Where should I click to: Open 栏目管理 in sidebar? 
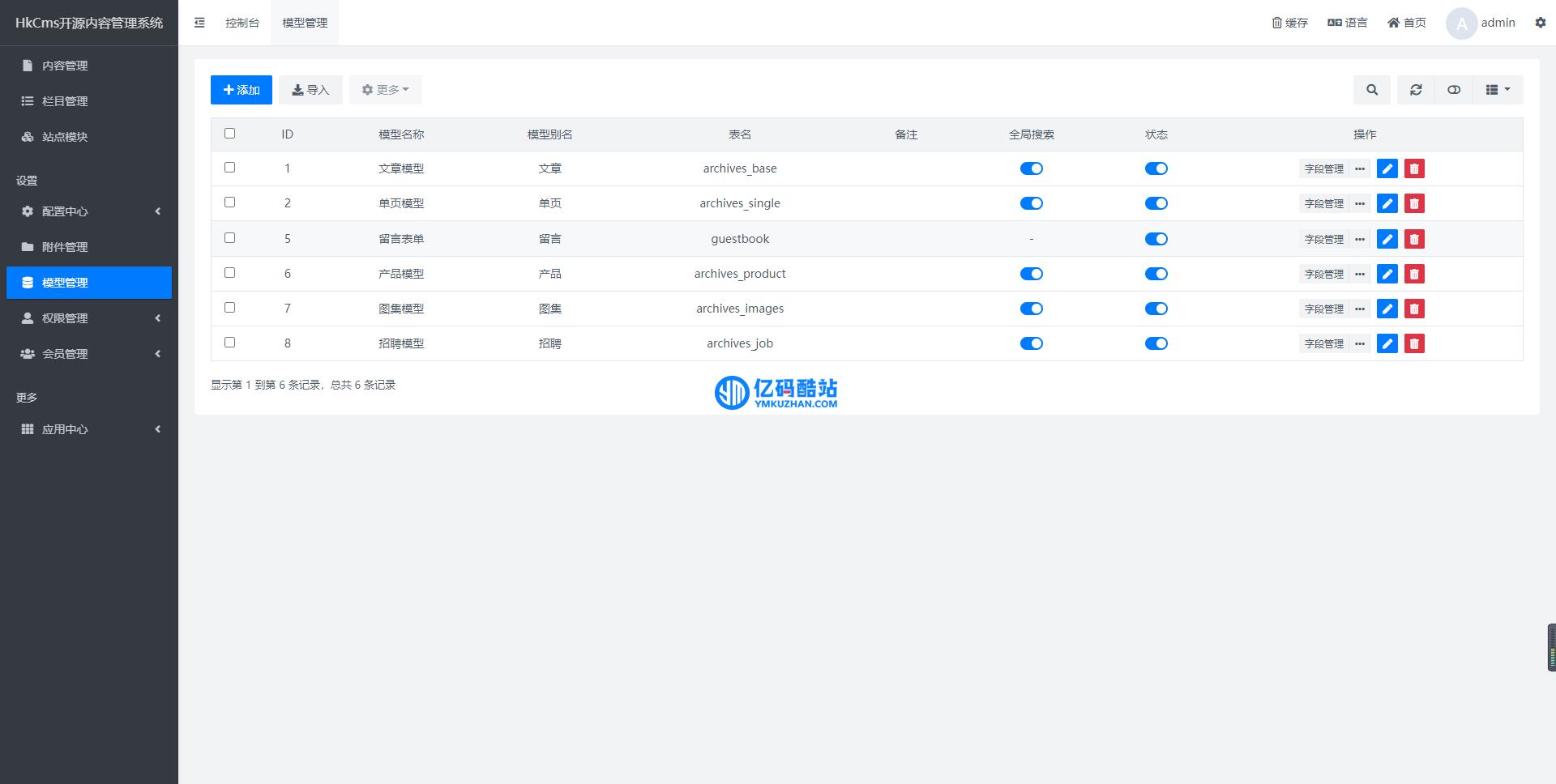[89, 101]
